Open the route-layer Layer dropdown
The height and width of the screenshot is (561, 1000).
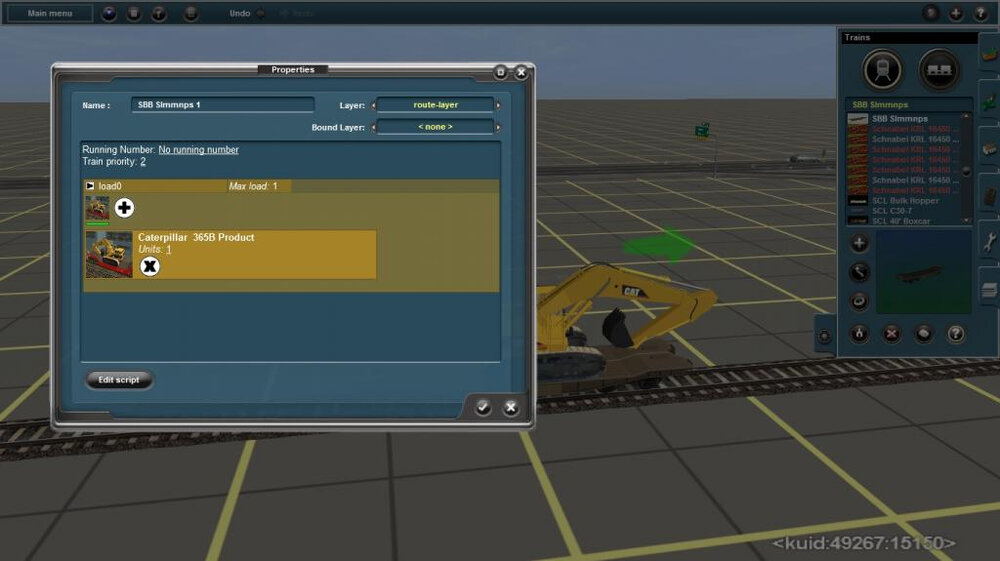pos(436,105)
